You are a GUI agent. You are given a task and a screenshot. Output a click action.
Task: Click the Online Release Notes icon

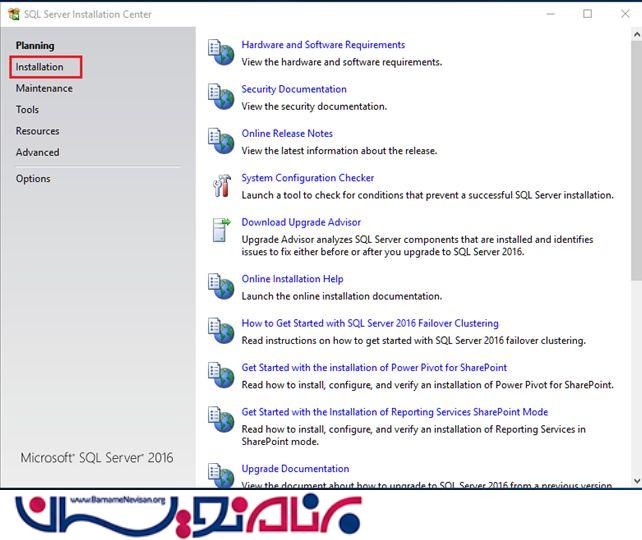[x=220, y=140]
